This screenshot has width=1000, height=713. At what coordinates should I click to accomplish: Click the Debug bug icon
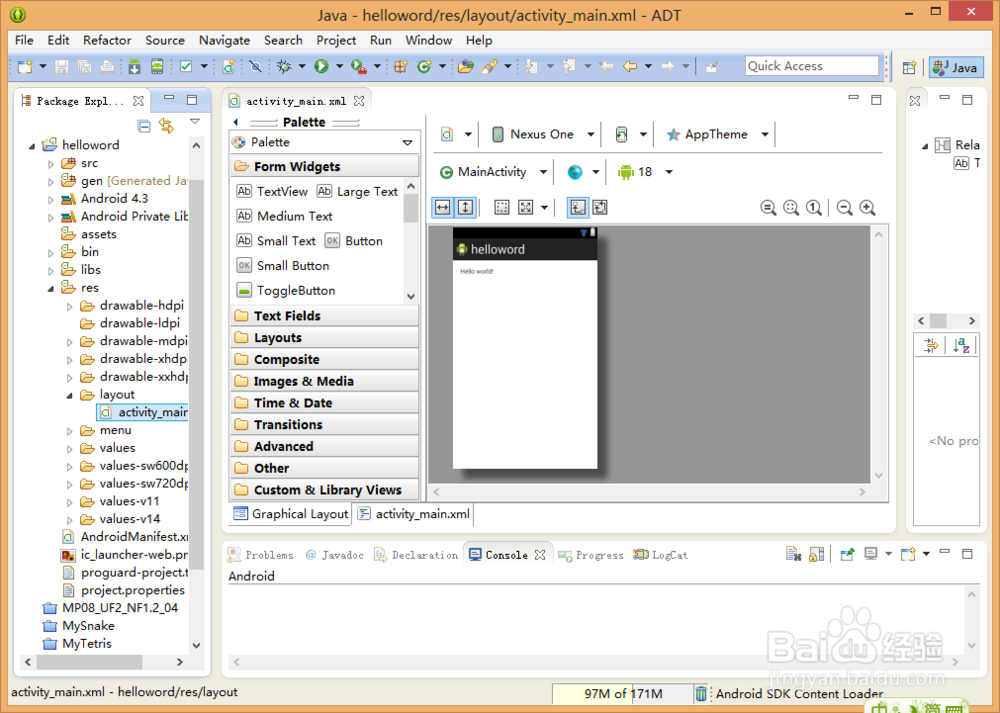[284, 66]
